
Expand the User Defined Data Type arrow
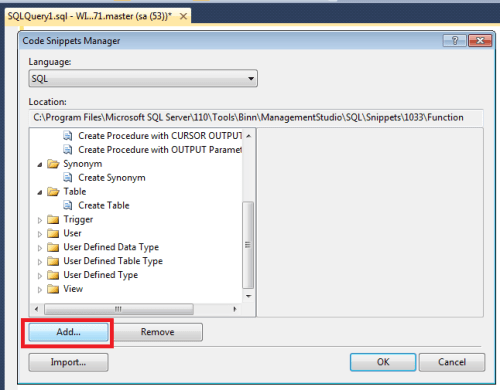40,248
